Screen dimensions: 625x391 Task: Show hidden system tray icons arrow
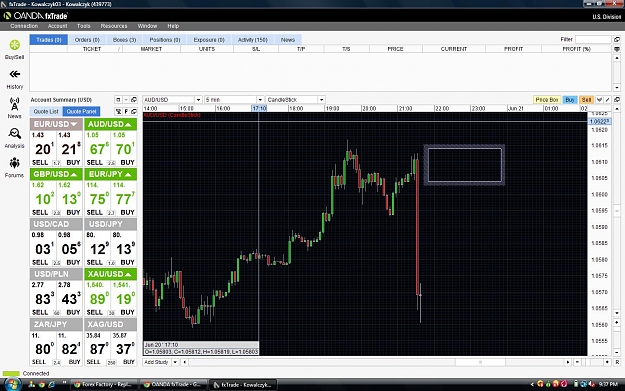[532, 384]
